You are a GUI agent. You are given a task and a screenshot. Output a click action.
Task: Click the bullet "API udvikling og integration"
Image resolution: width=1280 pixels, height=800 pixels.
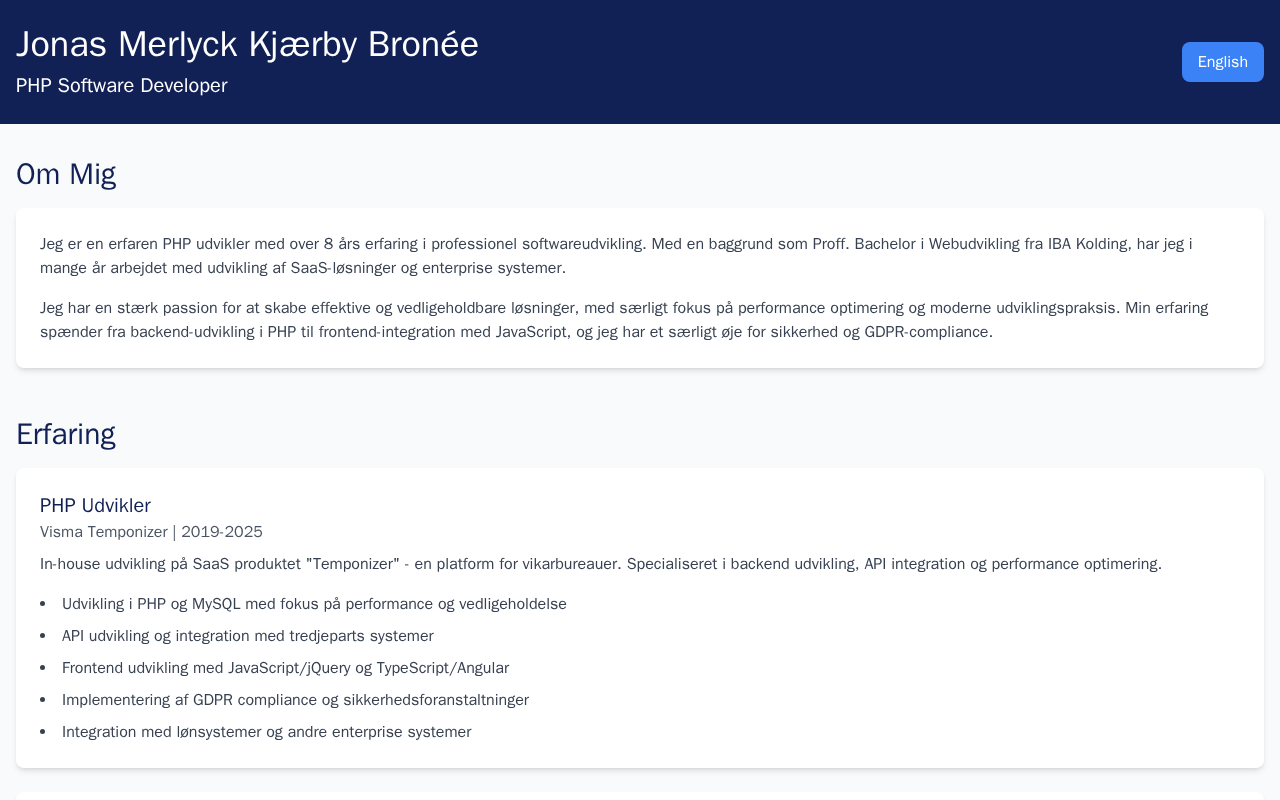coord(247,636)
